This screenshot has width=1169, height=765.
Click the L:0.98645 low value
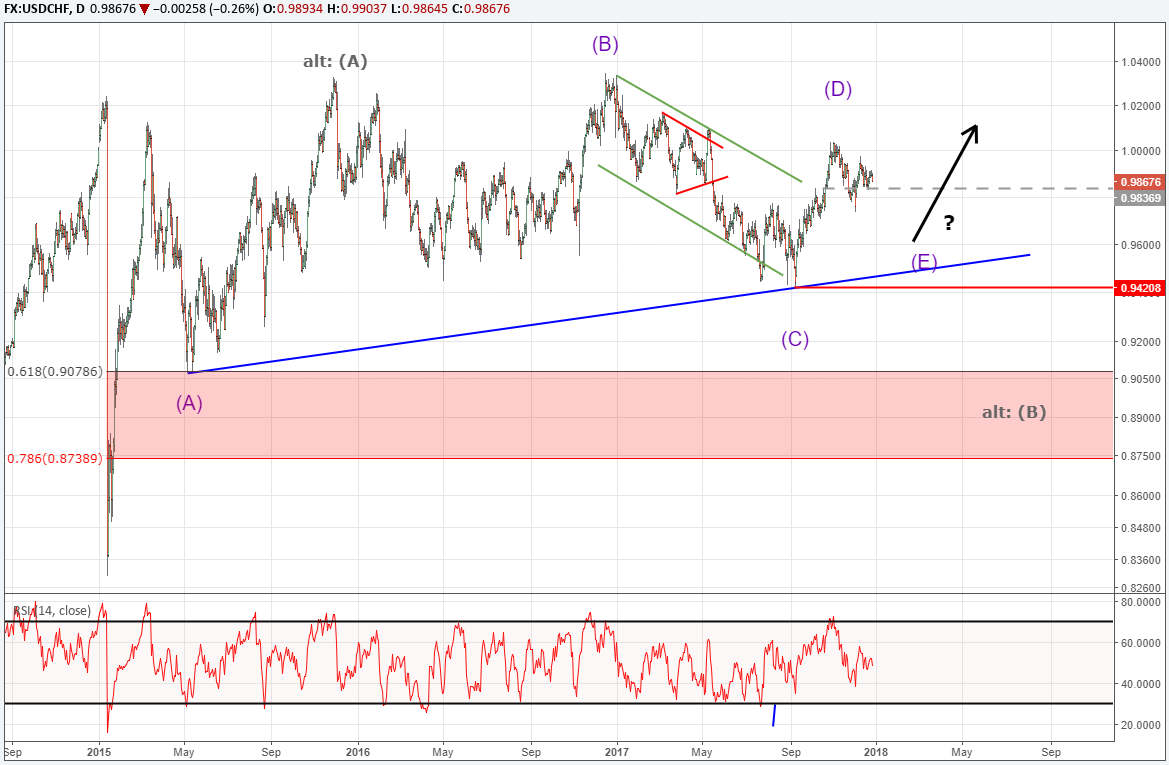tap(418, 9)
